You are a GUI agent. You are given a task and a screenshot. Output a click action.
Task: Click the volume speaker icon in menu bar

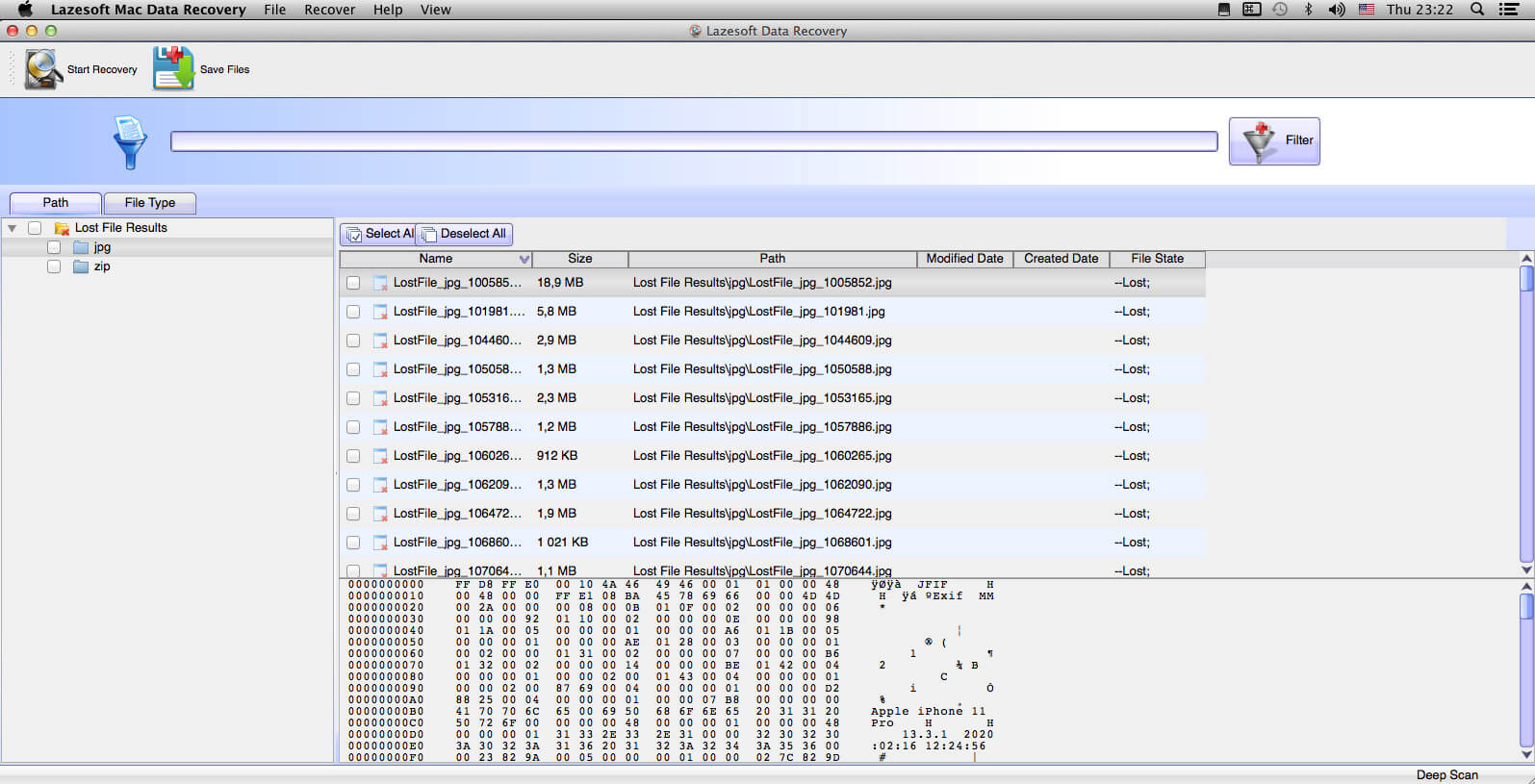pyautogui.click(x=1337, y=9)
